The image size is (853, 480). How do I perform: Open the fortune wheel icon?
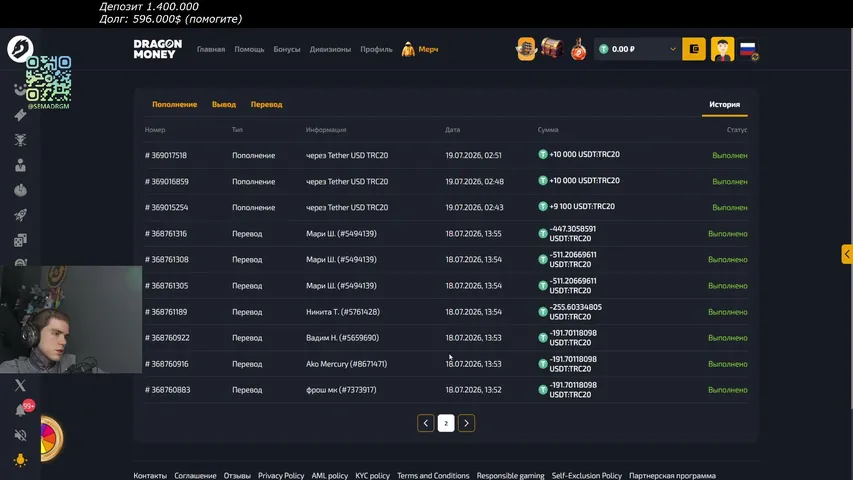coord(51,439)
